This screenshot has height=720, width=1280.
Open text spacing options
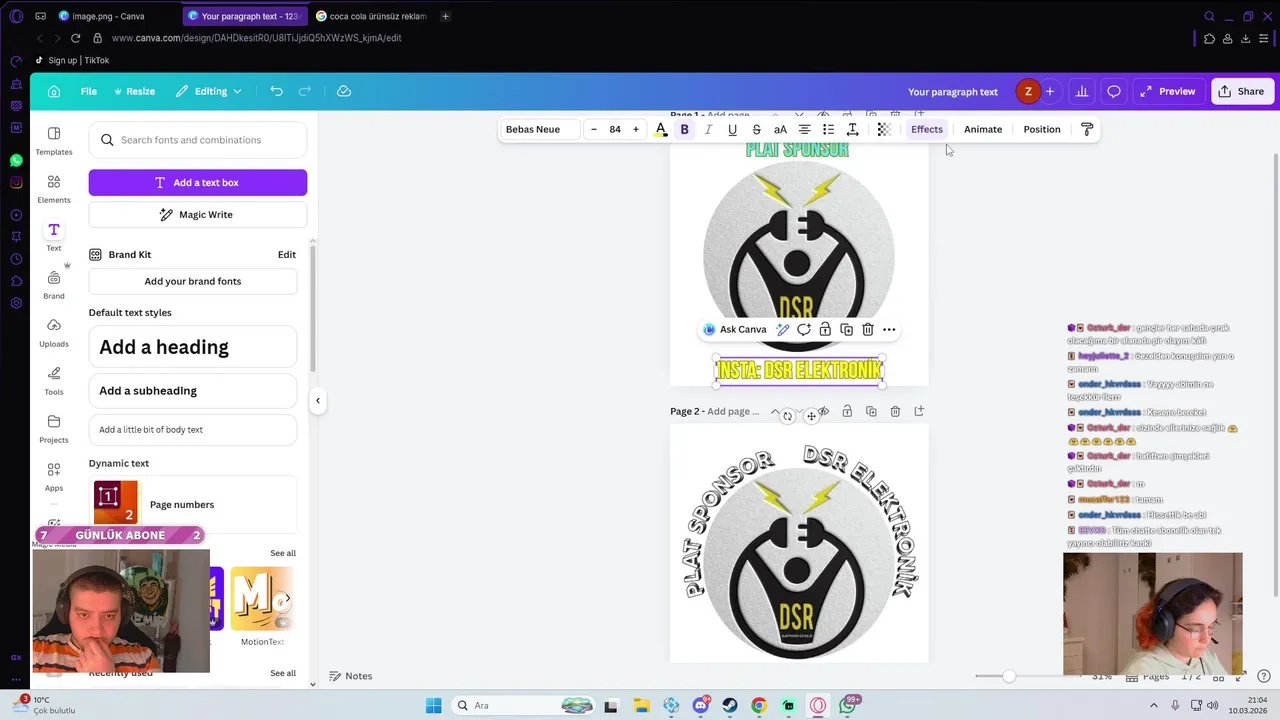coord(852,129)
